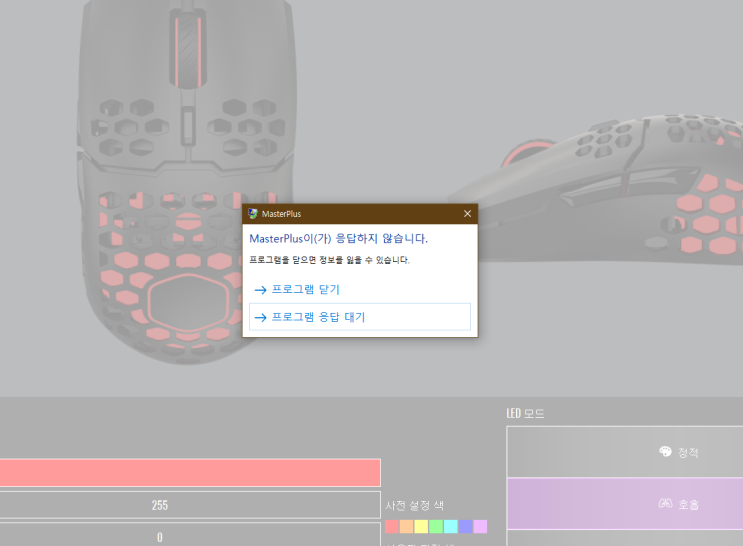Viewport: 743px width, 546px height.
Task: Click the arrow icon before 프로그램 응답 대기
Action: point(260,317)
